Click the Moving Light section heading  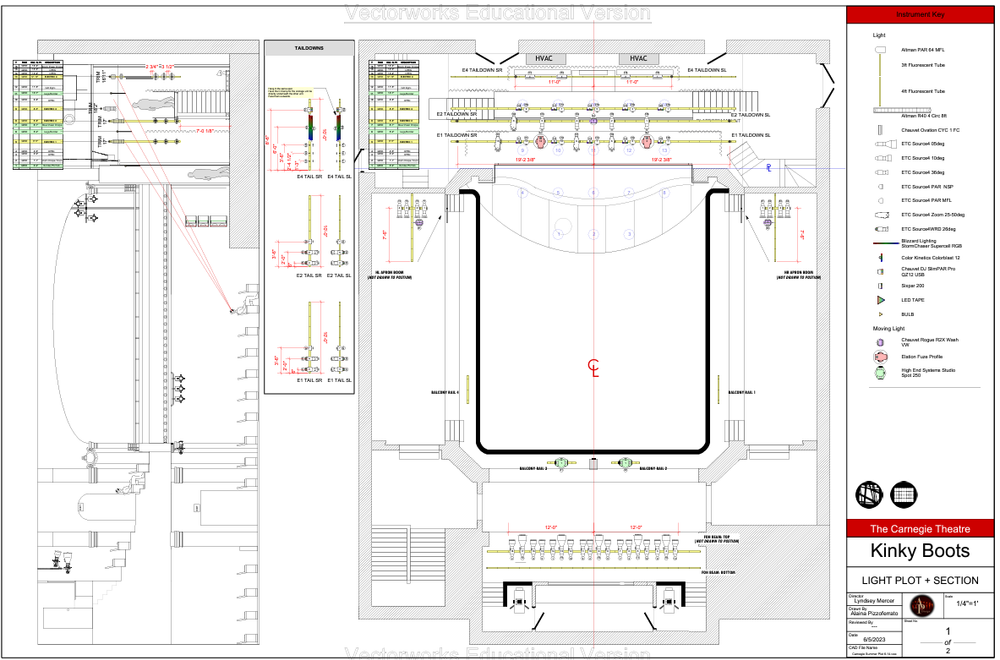click(888, 328)
